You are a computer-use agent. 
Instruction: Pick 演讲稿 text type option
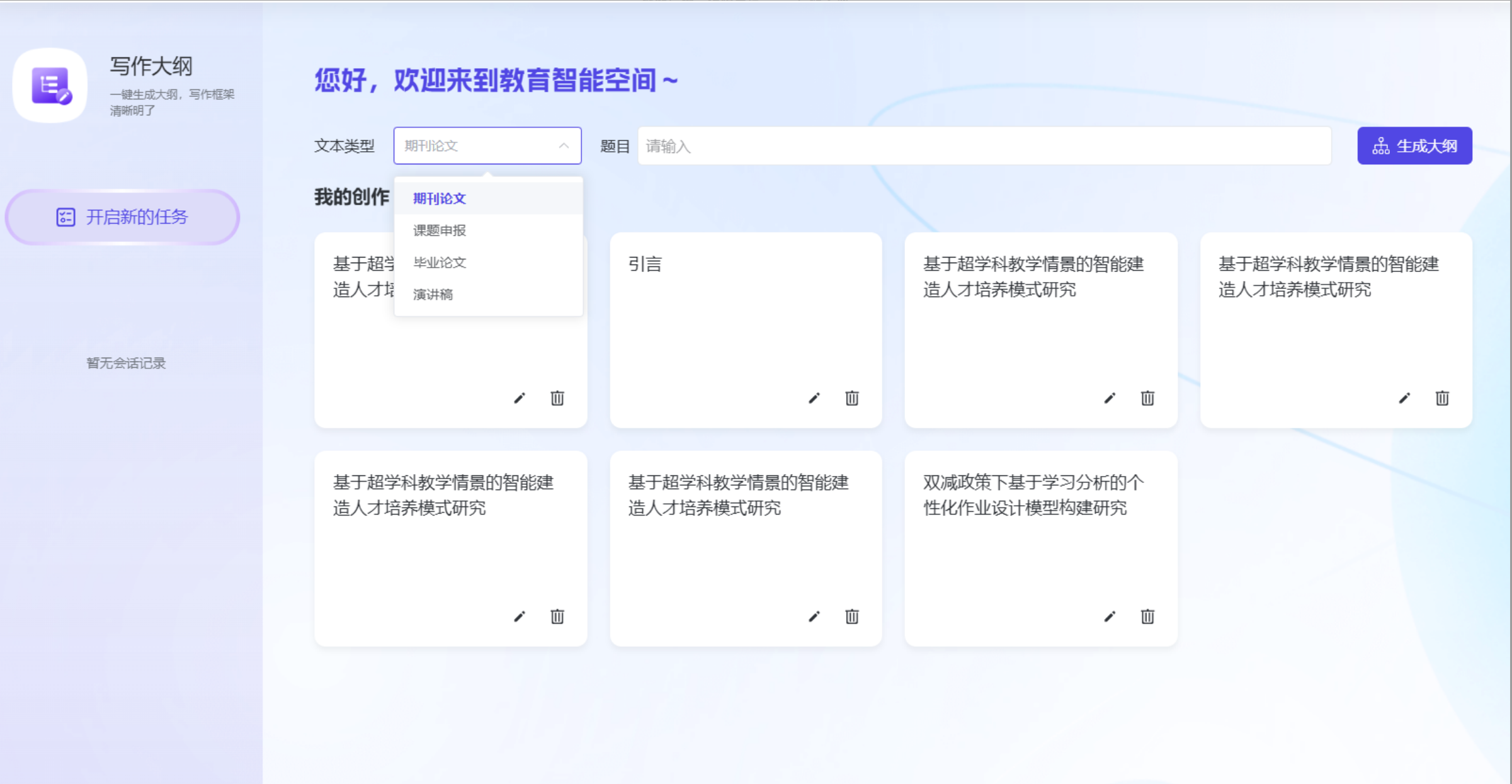coord(433,294)
